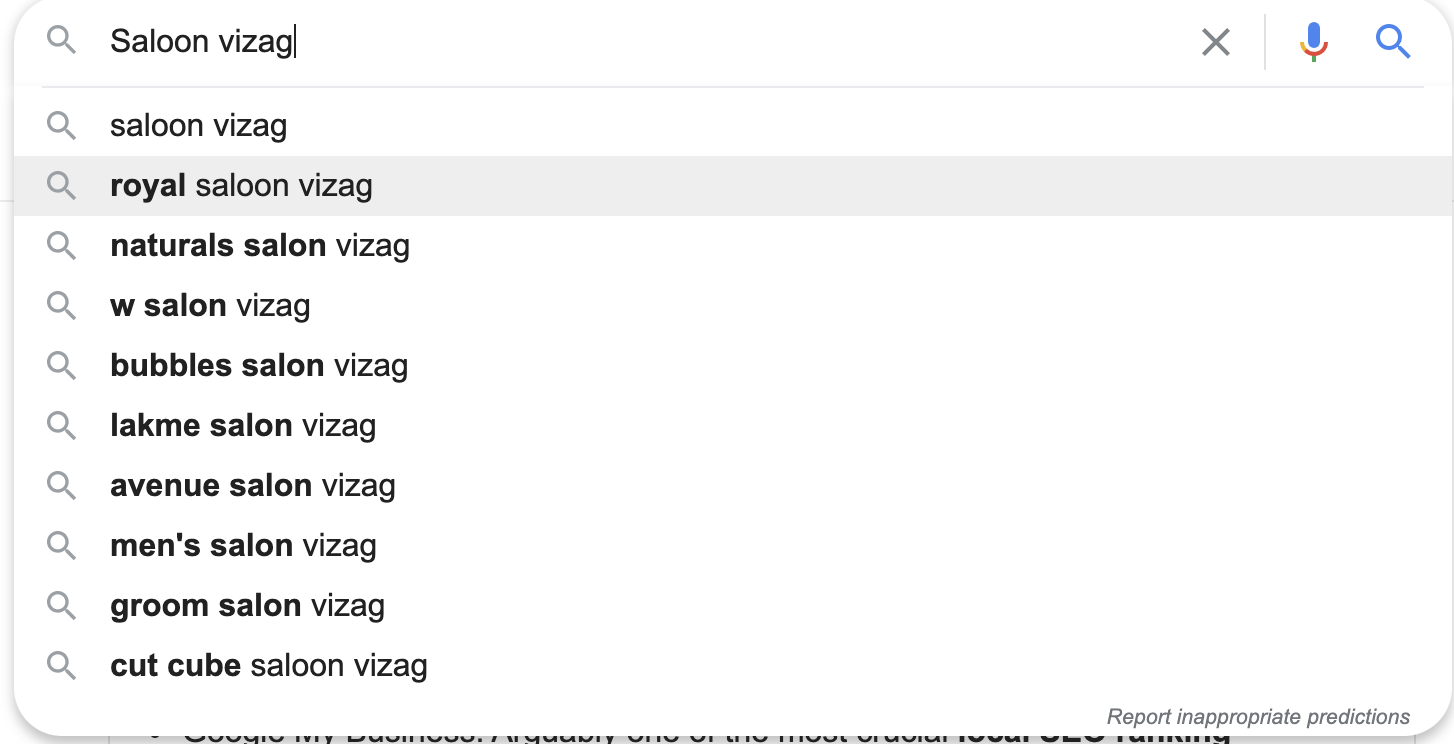Click magnifier icon beside royal saloon vizag
The width and height of the screenshot is (1454, 744).
pyautogui.click(x=62, y=186)
